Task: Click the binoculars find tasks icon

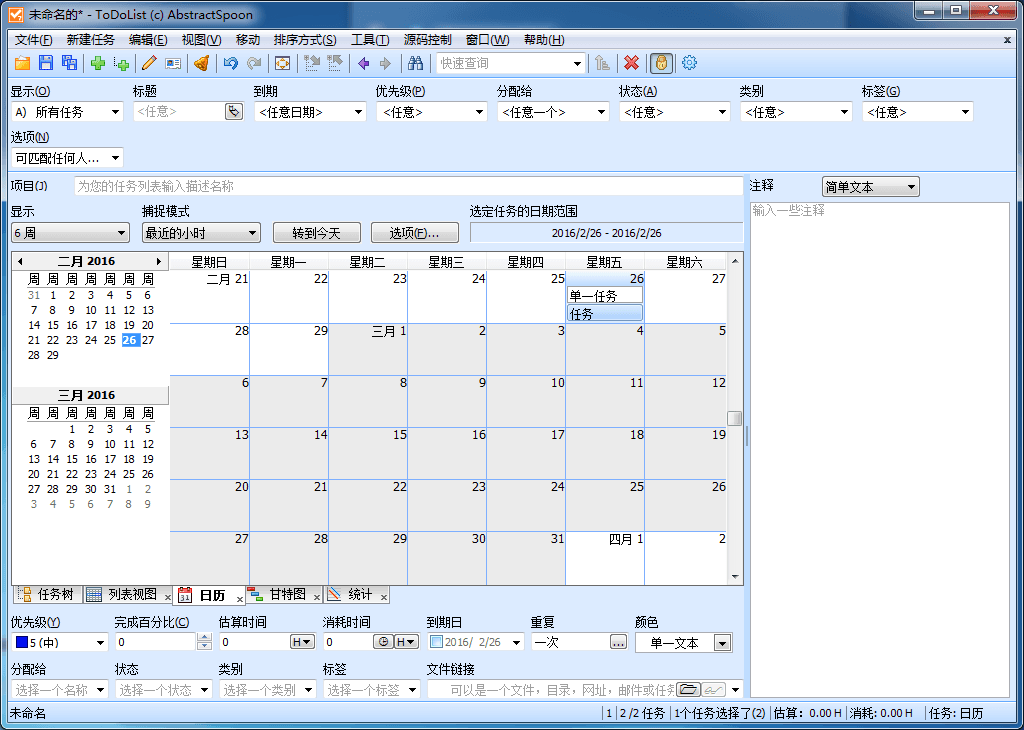Action: (x=415, y=63)
